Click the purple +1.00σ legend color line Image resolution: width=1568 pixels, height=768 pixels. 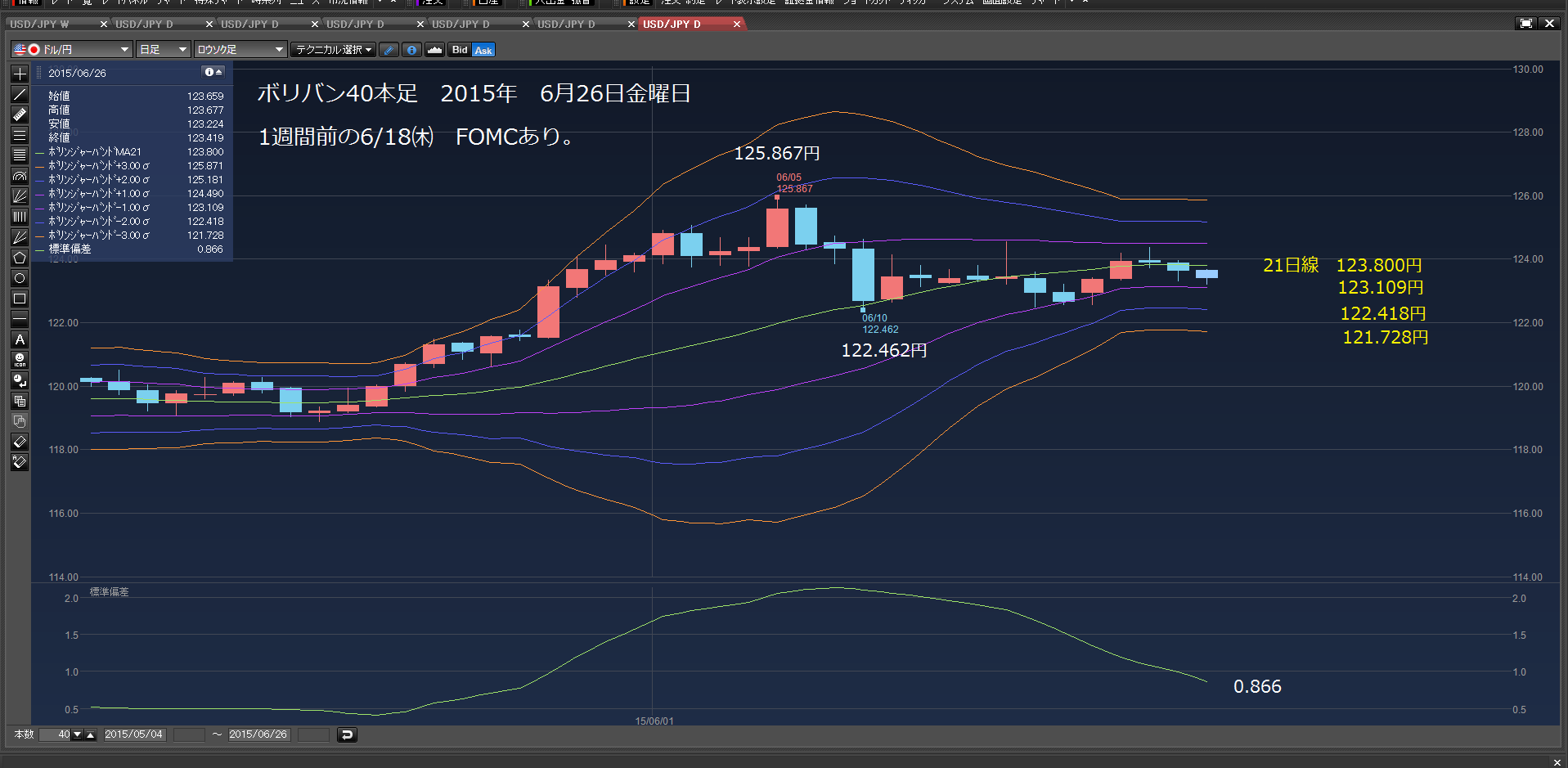pyautogui.click(x=39, y=194)
